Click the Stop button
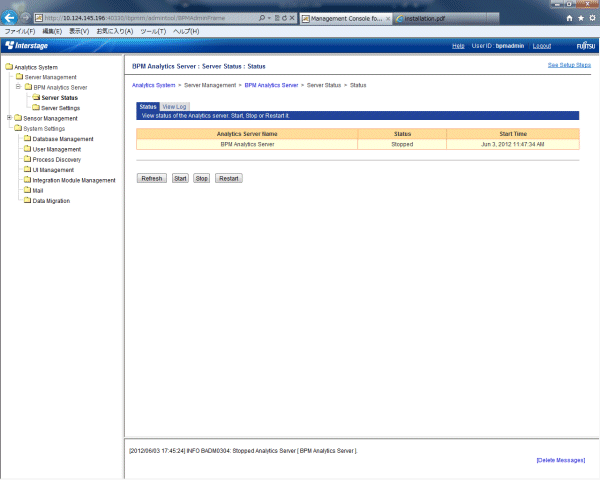 (x=202, y=178)
